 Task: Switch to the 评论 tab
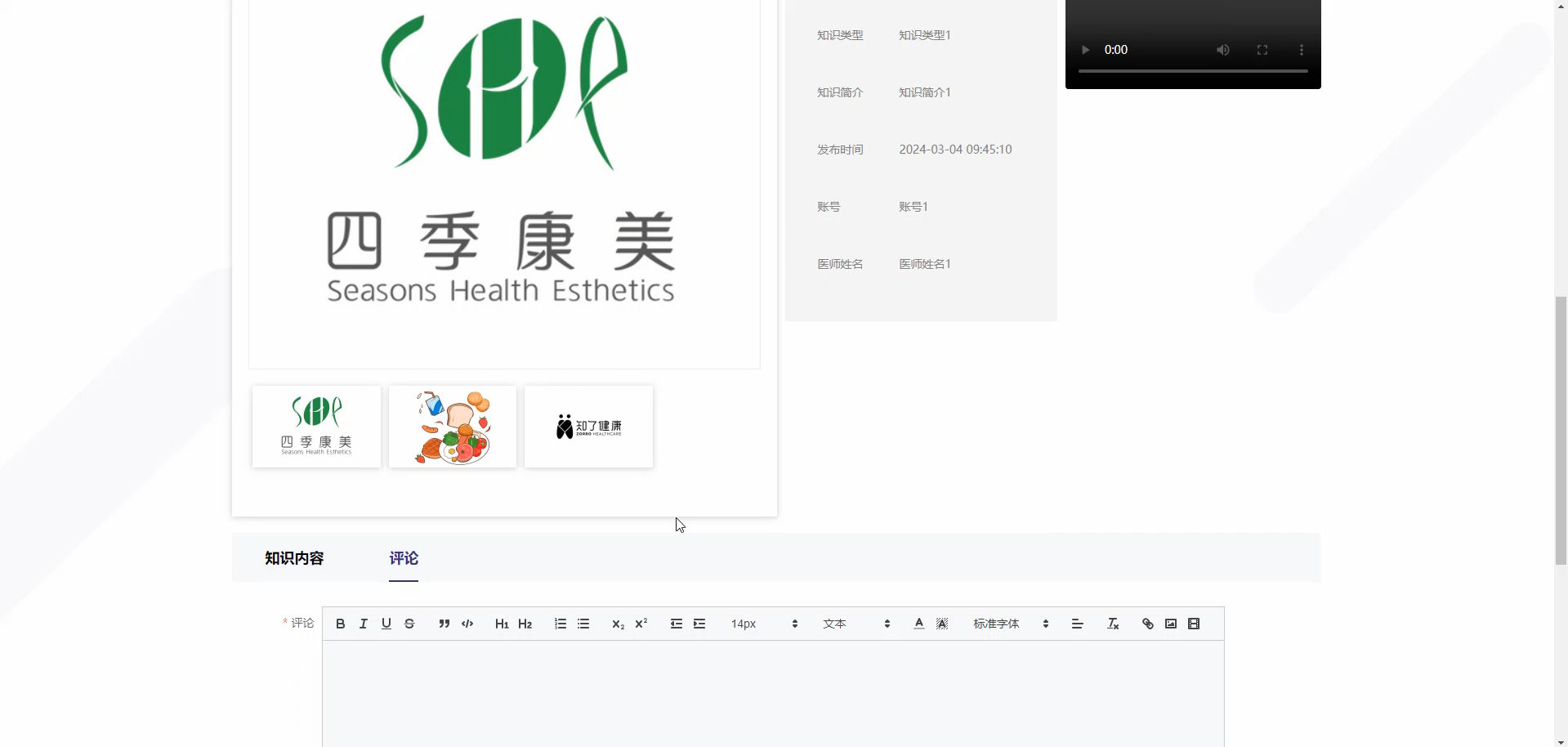(x=404, y=558)
